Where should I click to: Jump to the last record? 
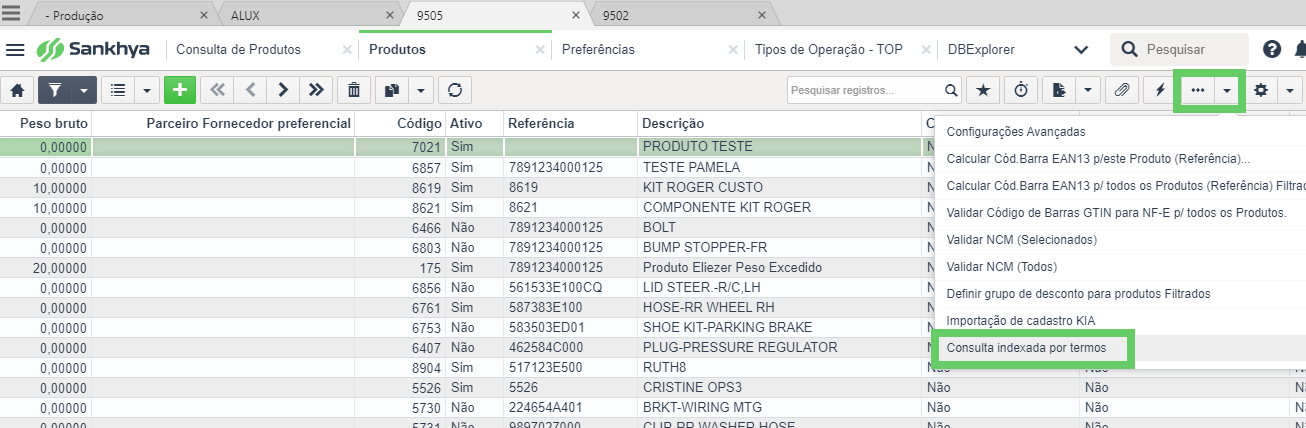(x=316, y=90)
